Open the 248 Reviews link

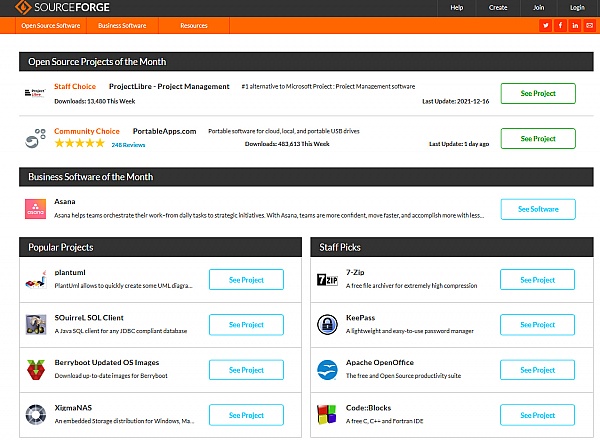[x=130, y=144]
